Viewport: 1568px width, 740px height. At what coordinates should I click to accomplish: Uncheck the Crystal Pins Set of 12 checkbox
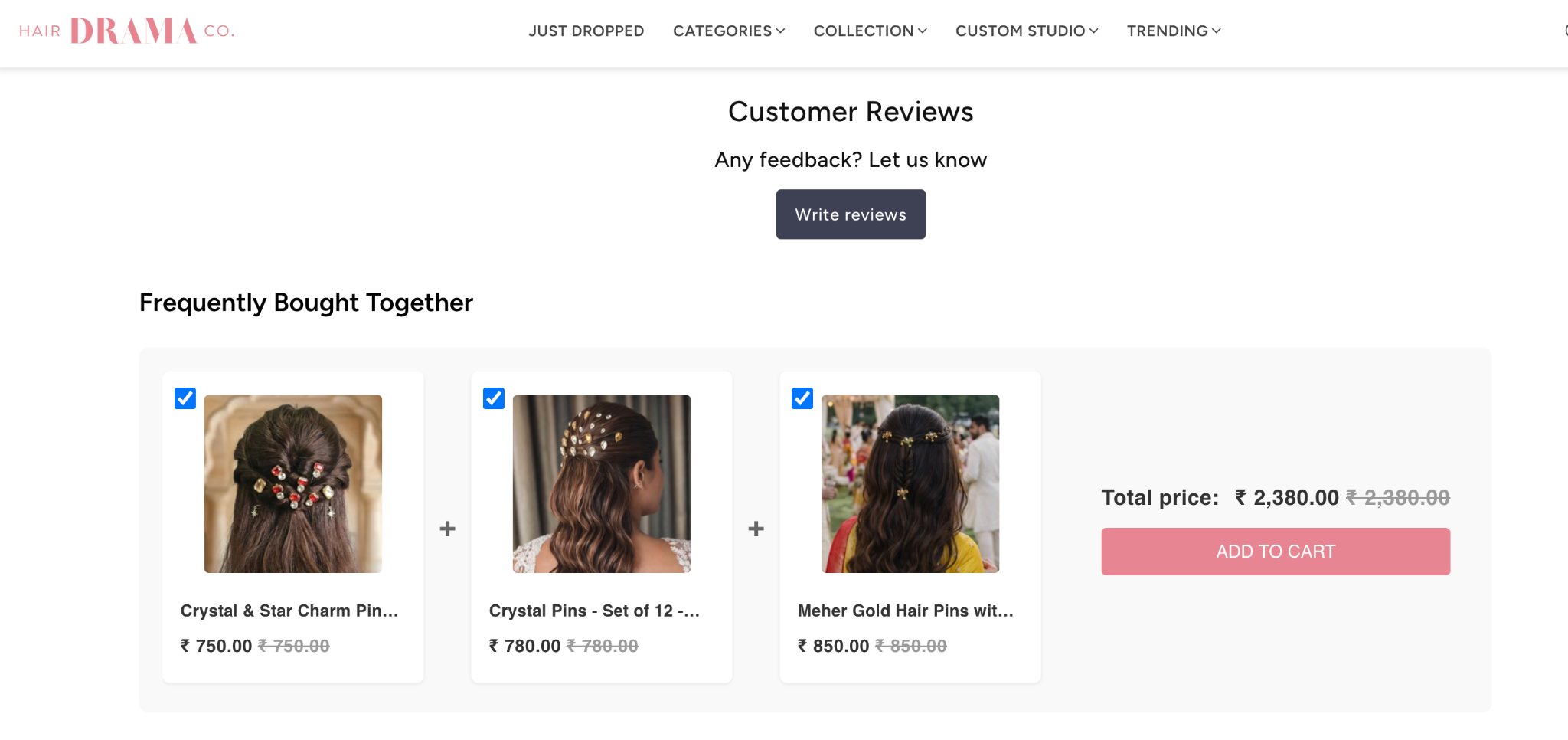494,398
